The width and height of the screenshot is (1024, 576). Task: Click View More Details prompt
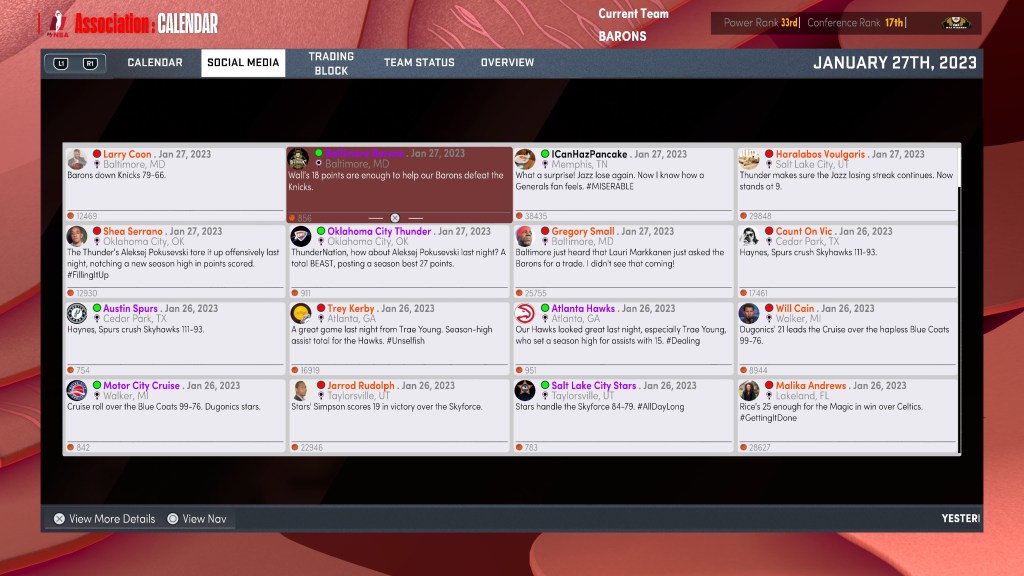(x=104, y=519)
